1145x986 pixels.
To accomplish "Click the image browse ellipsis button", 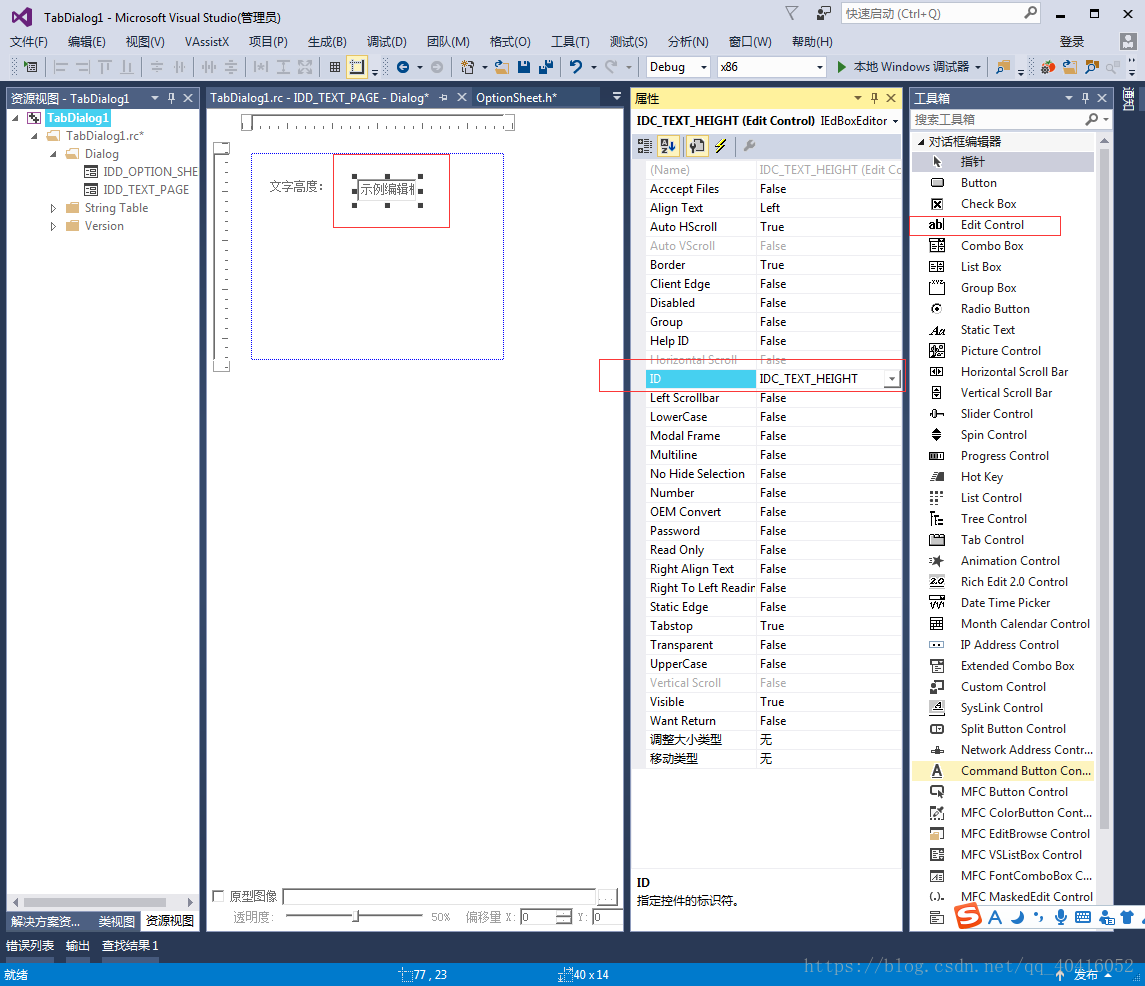I will (x=608, y=897).
